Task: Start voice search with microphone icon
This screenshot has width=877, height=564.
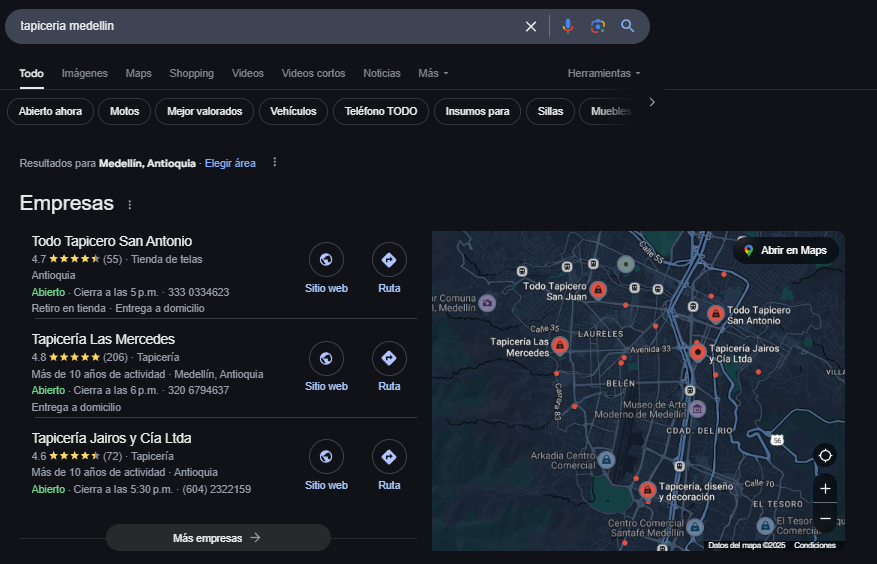Action: click(x=568, y=26)
